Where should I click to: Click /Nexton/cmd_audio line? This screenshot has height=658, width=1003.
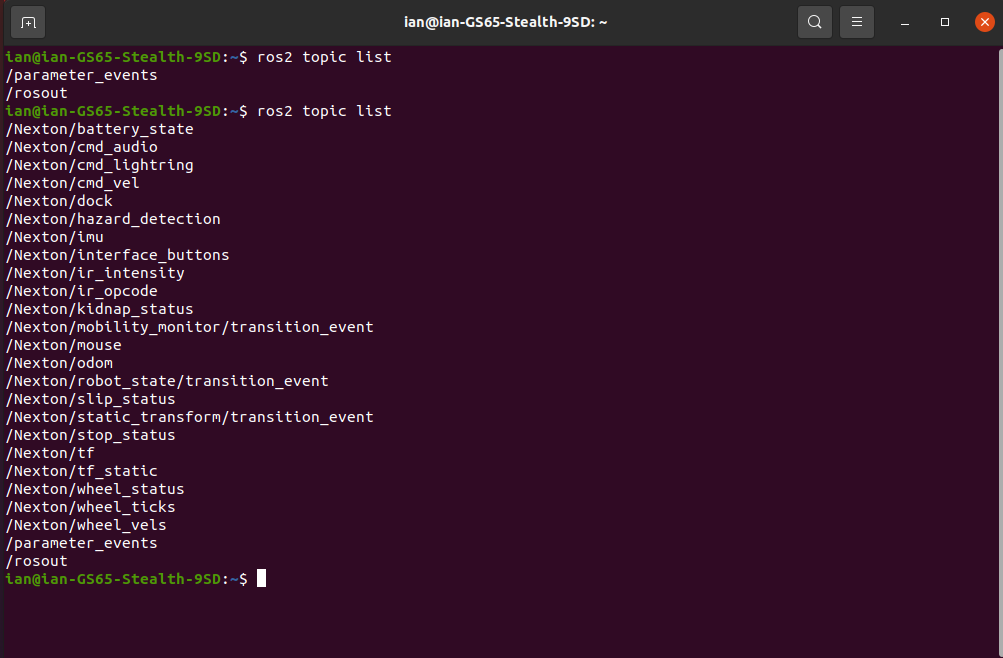click(82, 147)
